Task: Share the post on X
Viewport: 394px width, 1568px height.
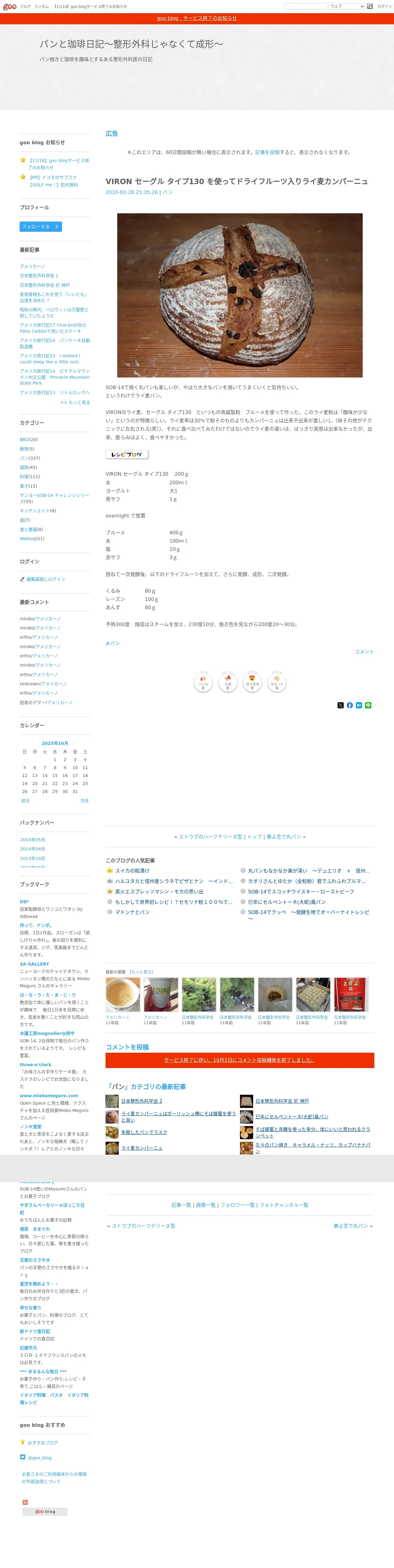Action: [x=340, y=706]
